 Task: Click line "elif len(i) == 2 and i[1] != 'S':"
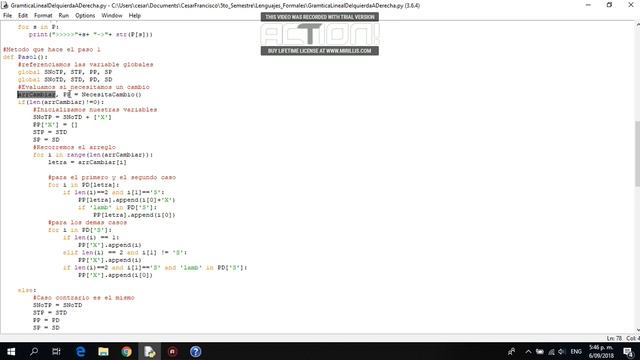coord(124,252)
